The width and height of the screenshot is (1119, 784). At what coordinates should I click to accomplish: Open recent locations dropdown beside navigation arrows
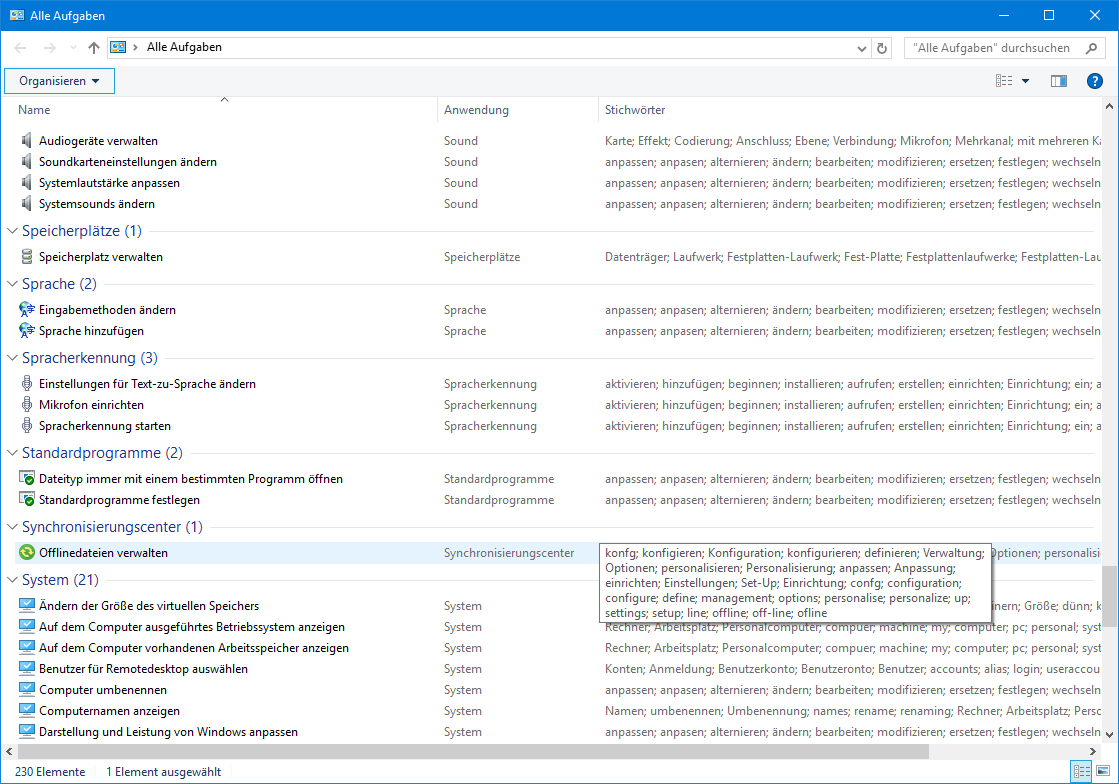point(73,48)
